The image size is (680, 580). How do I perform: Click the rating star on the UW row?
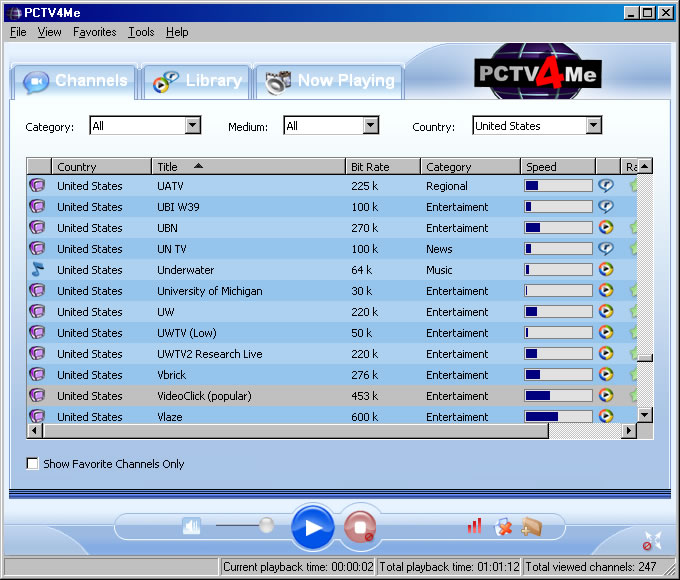pos(633,311)
